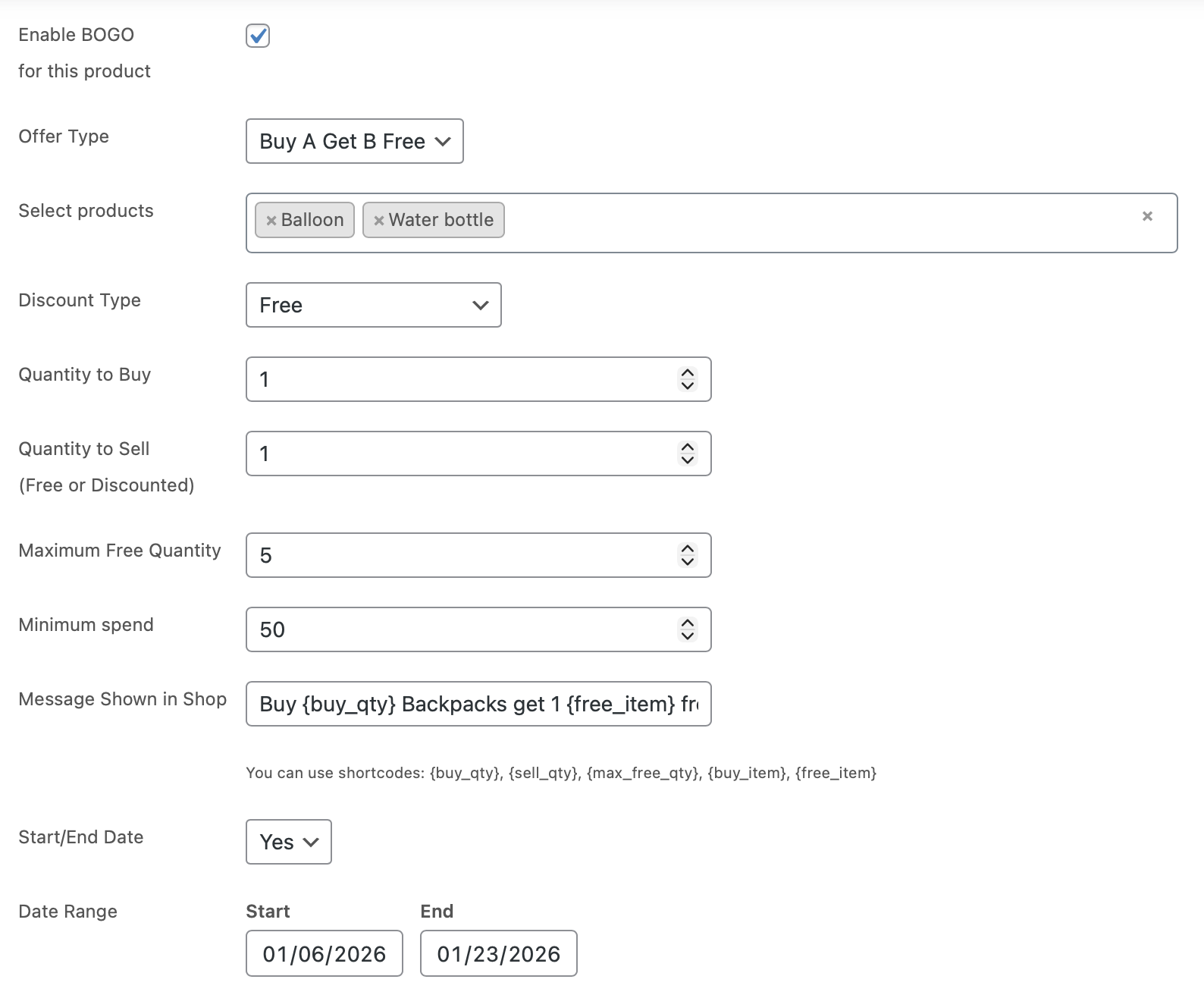The width and height of the screenshot is (1204, 995).
Task: Click the End date field
Action: [498, 953]
